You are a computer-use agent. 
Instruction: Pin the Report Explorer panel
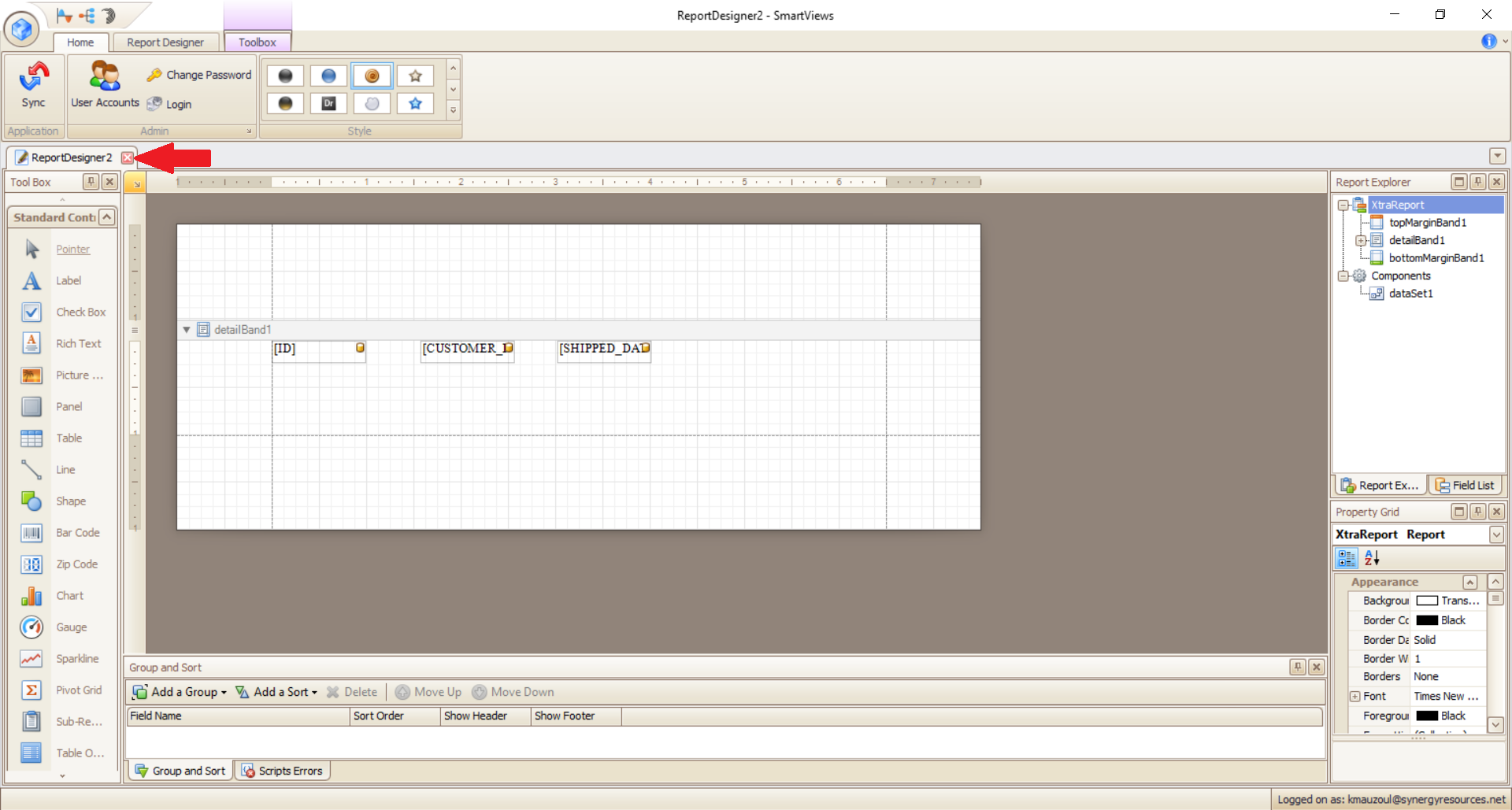point(1478,182)
